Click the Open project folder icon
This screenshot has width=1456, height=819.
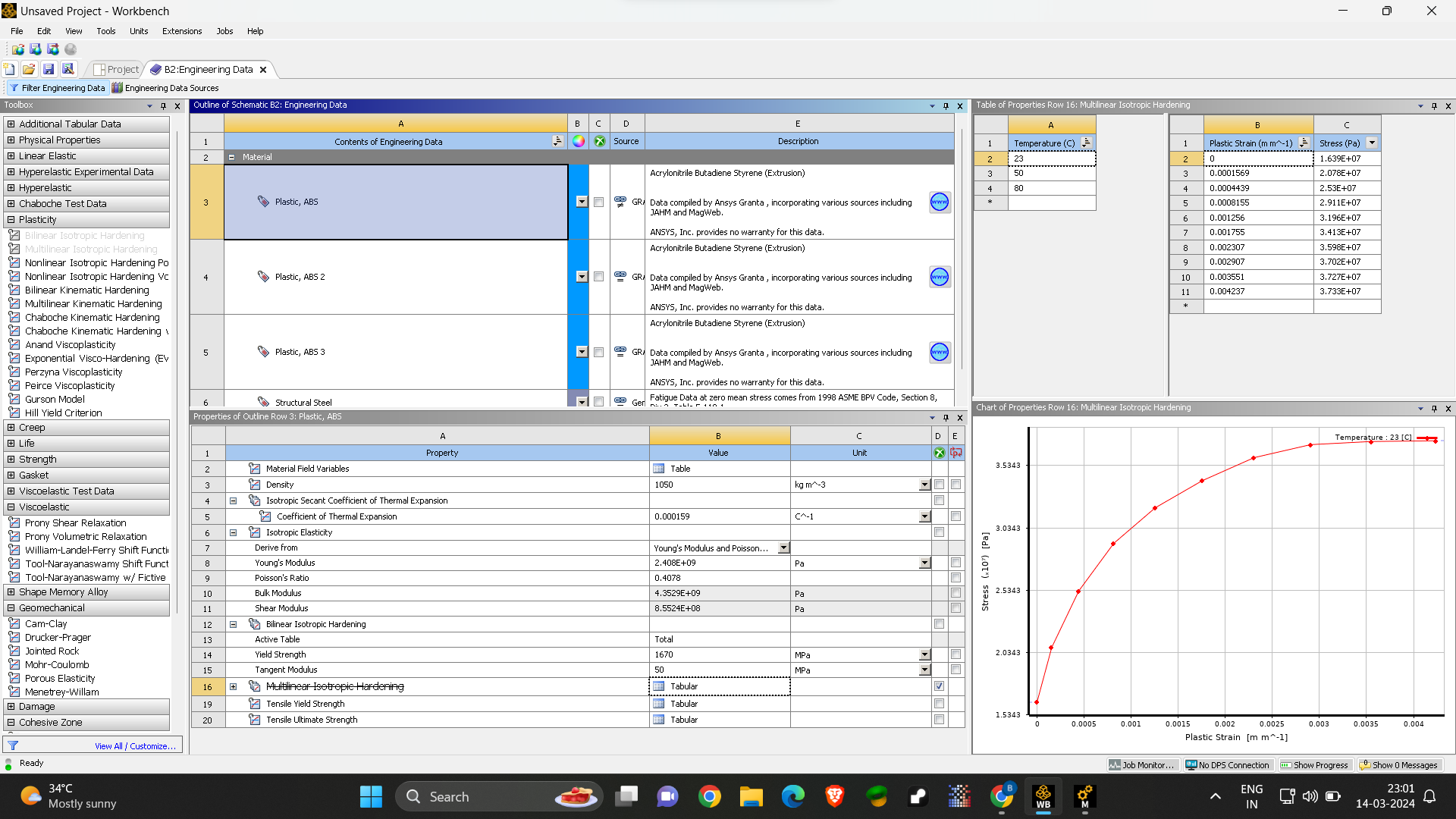click(29, 69)
